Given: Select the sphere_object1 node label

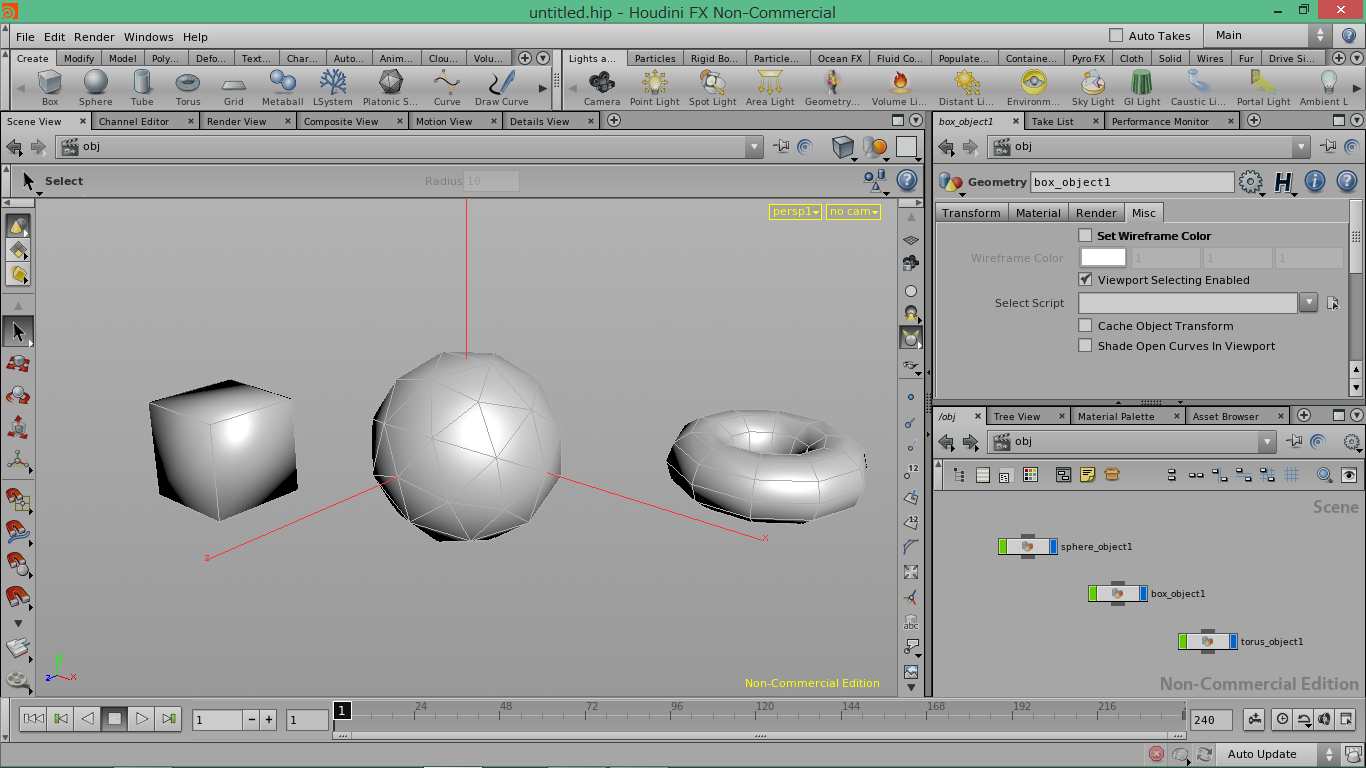Looking at the screenshot, I should click(x=1097, y=547).
